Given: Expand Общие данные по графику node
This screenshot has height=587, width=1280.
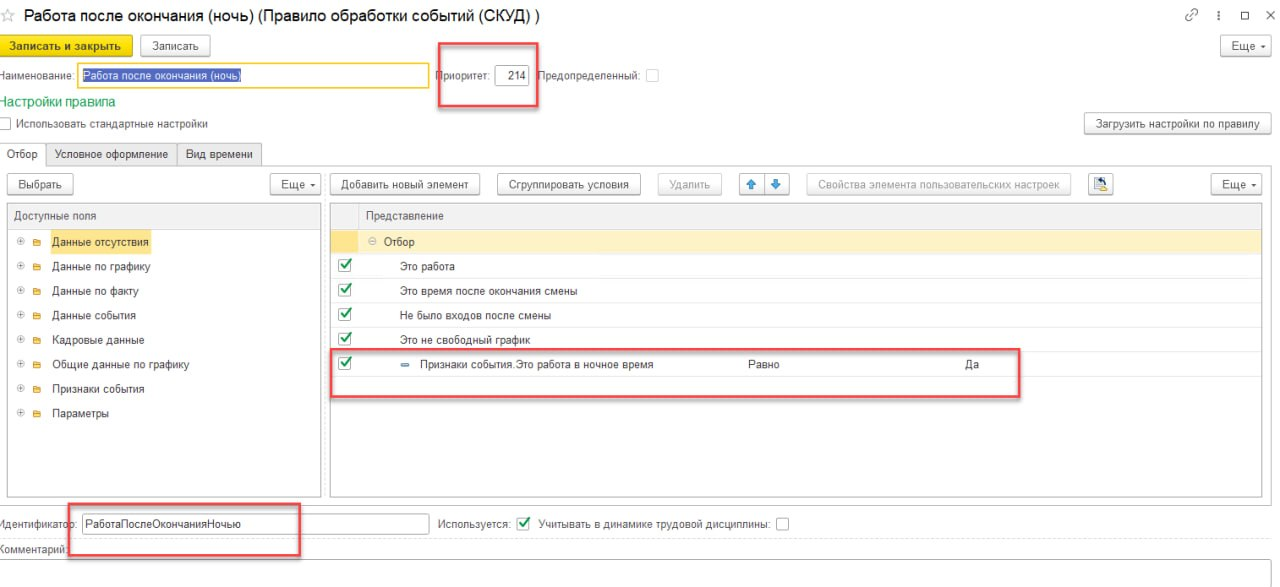Looking at the screenshot, I should (20, 364).
